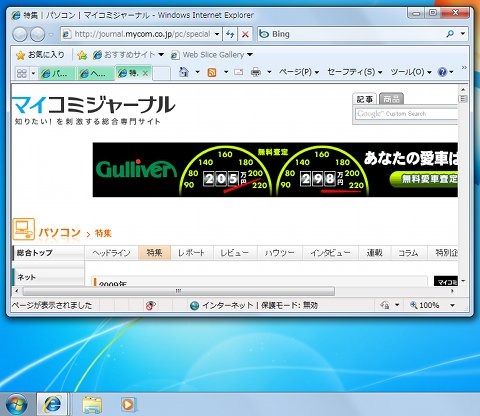Open the 連載 tab
480x416 pixels.
click(x=374, y=253)
